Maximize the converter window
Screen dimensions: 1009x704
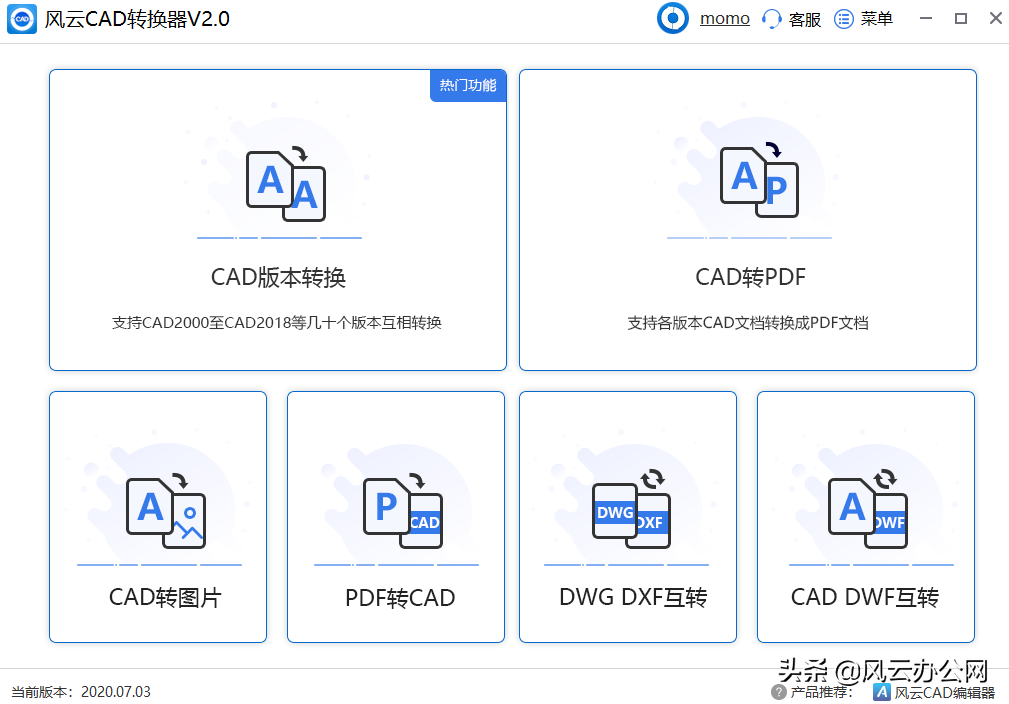click(961, 19)
